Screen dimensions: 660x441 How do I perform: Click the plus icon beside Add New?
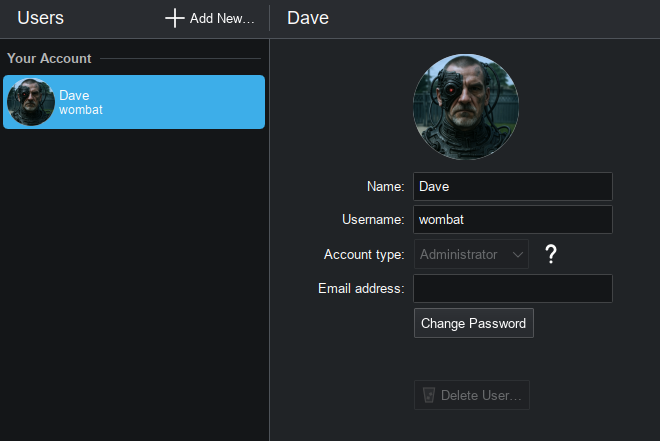pos(175,18)
